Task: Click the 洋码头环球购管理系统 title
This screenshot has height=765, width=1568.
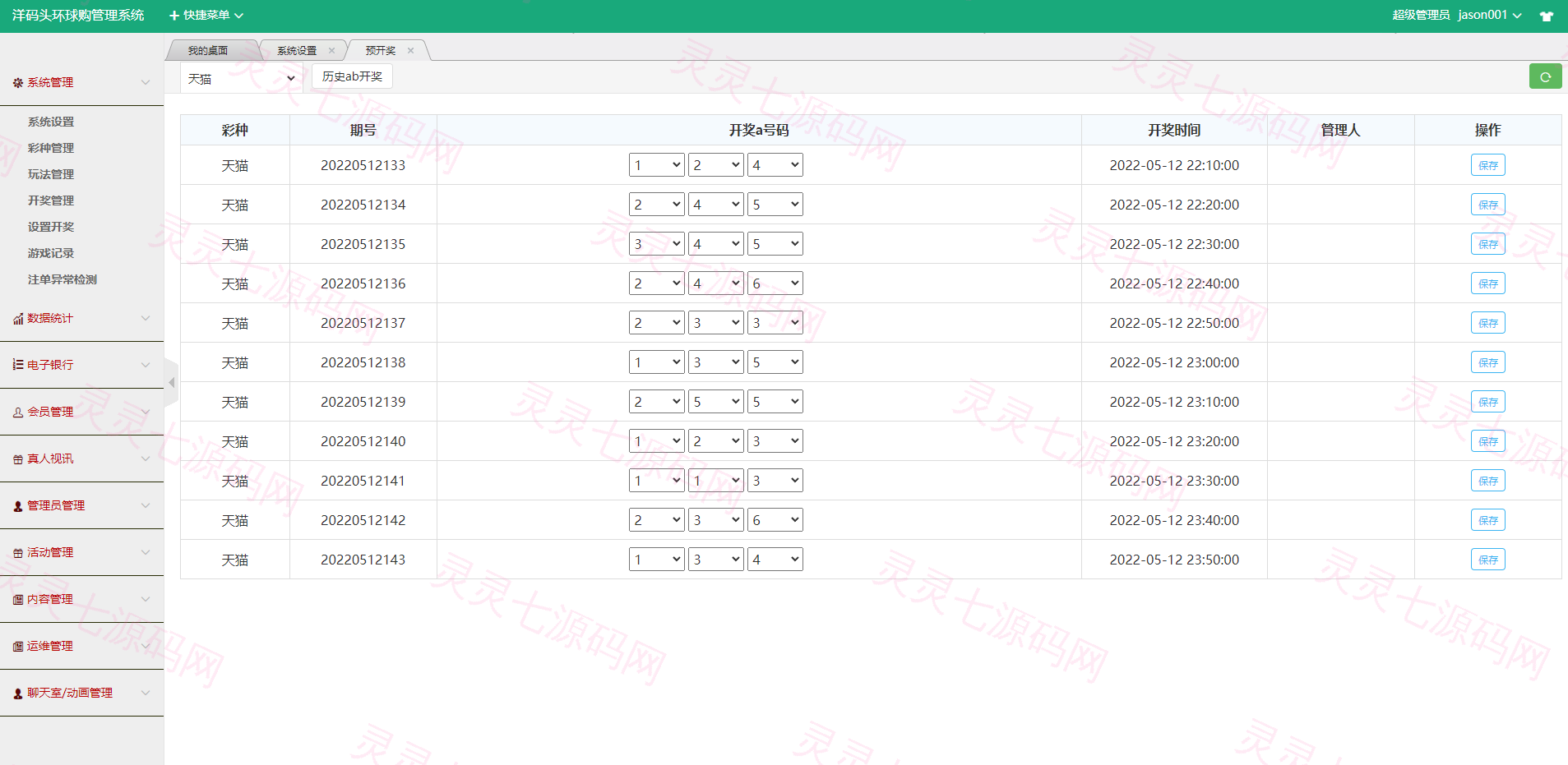Action: click(x=78, y=16)
